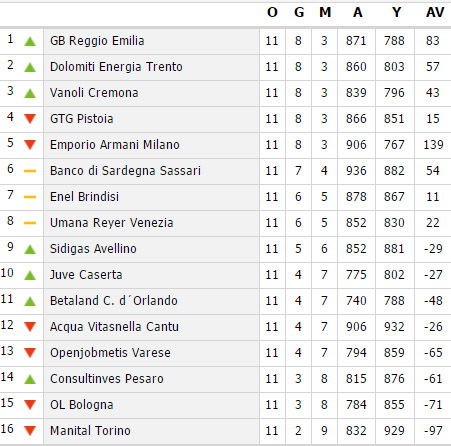The height and width of the screenshot is (446, 451).
Task: Click red down arrow beside Manital Torino
Action: [30, 431]
